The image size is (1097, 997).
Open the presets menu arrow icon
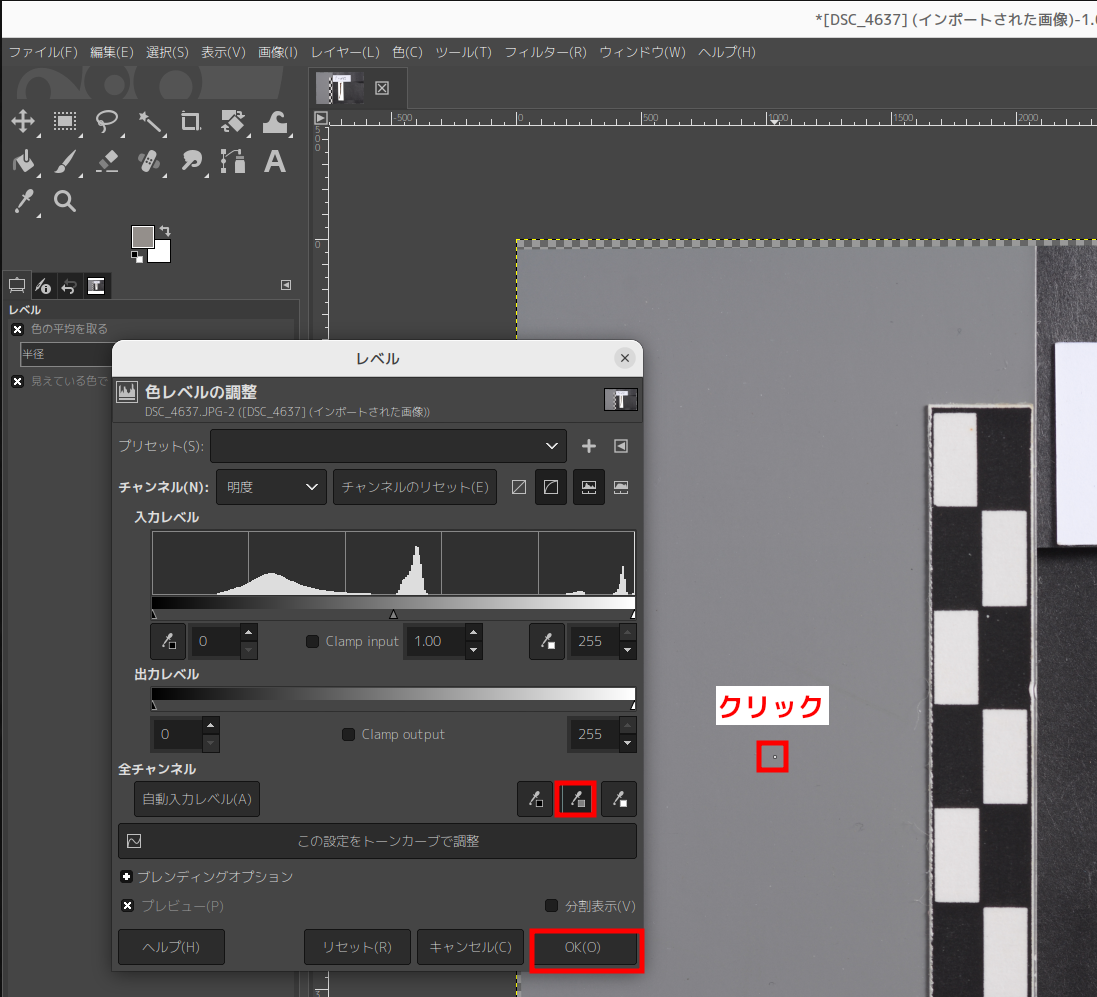click(x=621, y=446)
